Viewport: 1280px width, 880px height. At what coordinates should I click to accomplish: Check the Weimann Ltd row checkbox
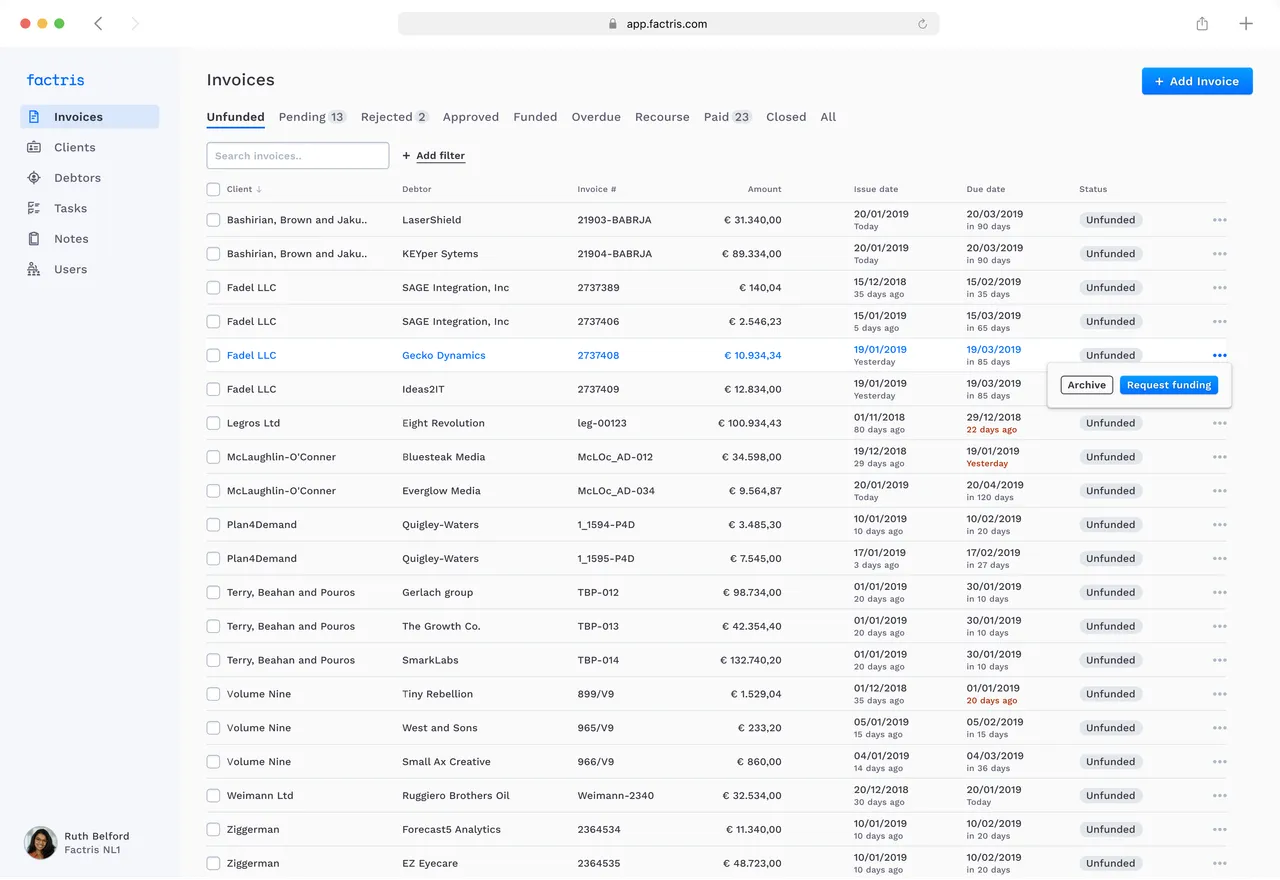(x=213, y=796)
